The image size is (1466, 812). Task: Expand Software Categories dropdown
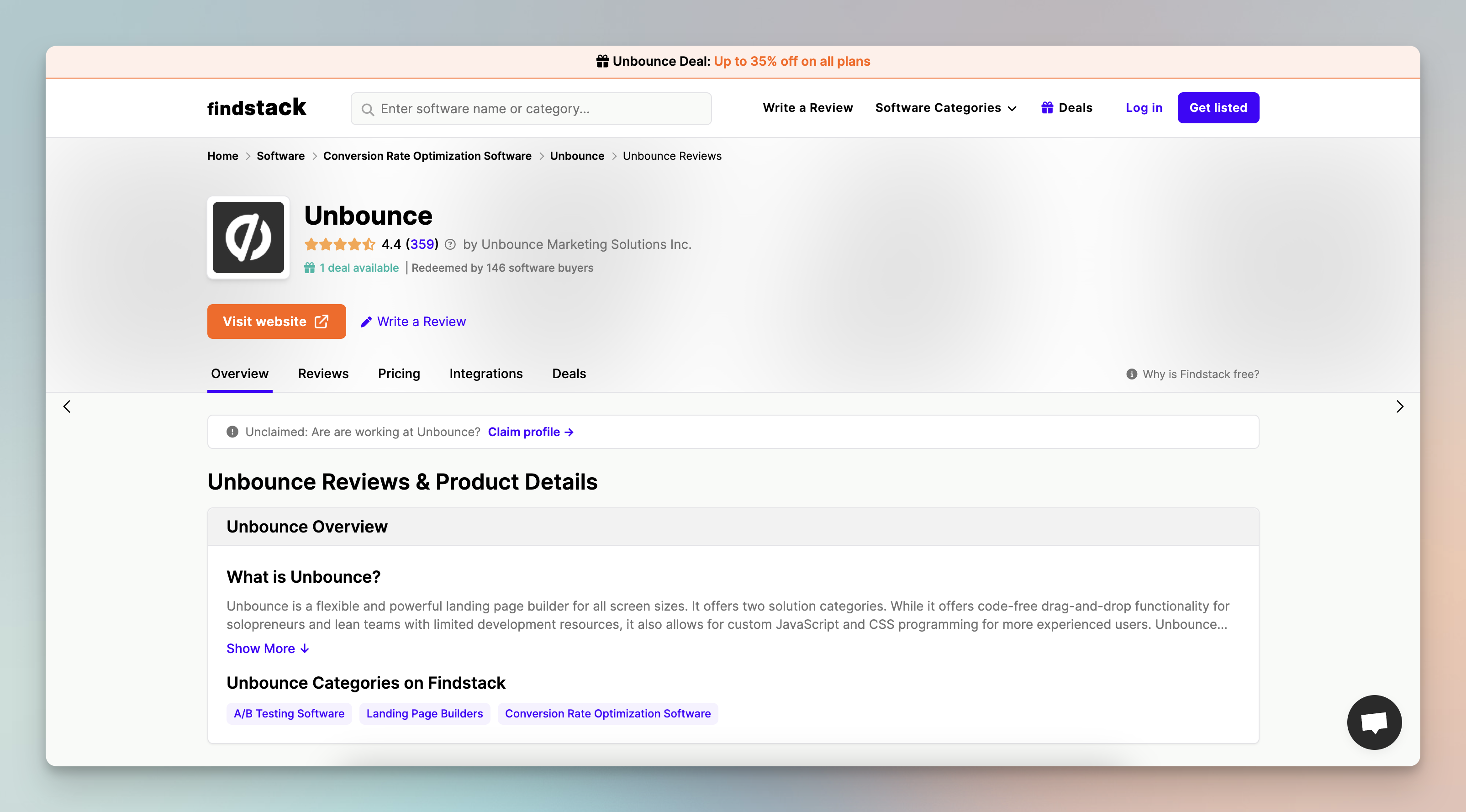coord(945,107)
